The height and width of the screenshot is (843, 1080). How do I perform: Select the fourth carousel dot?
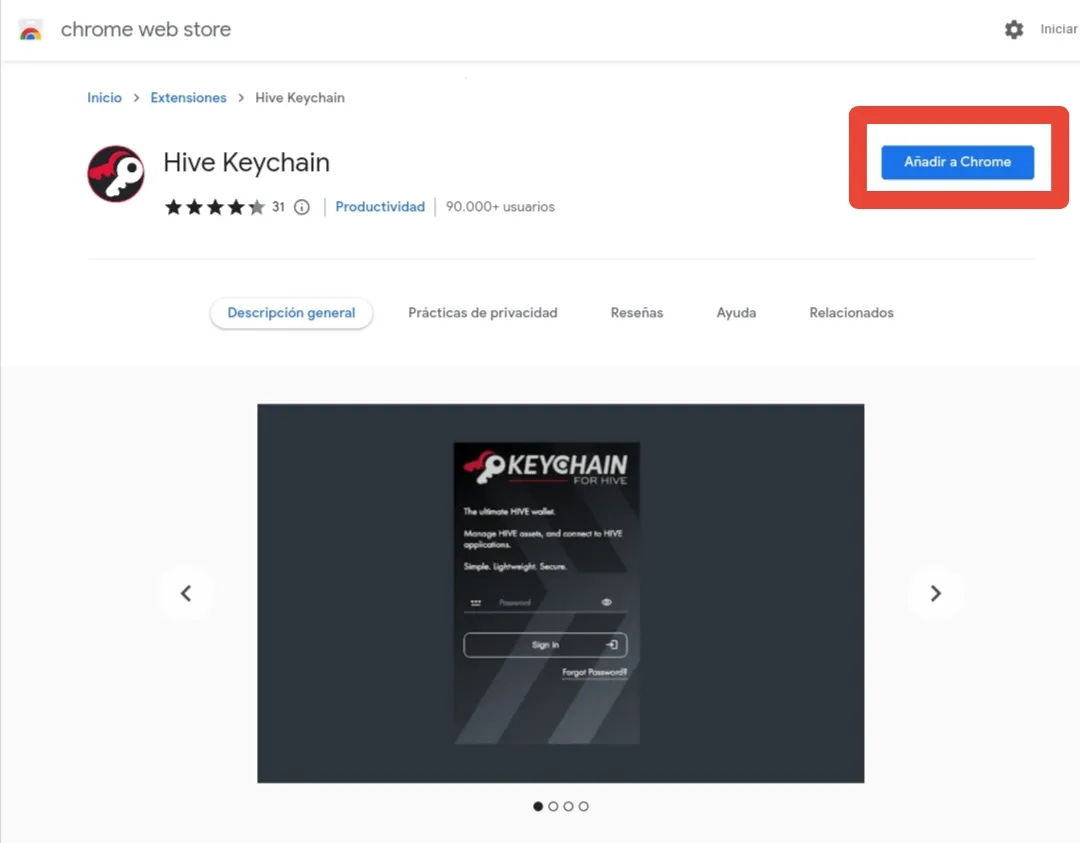[x=583, y=806]
